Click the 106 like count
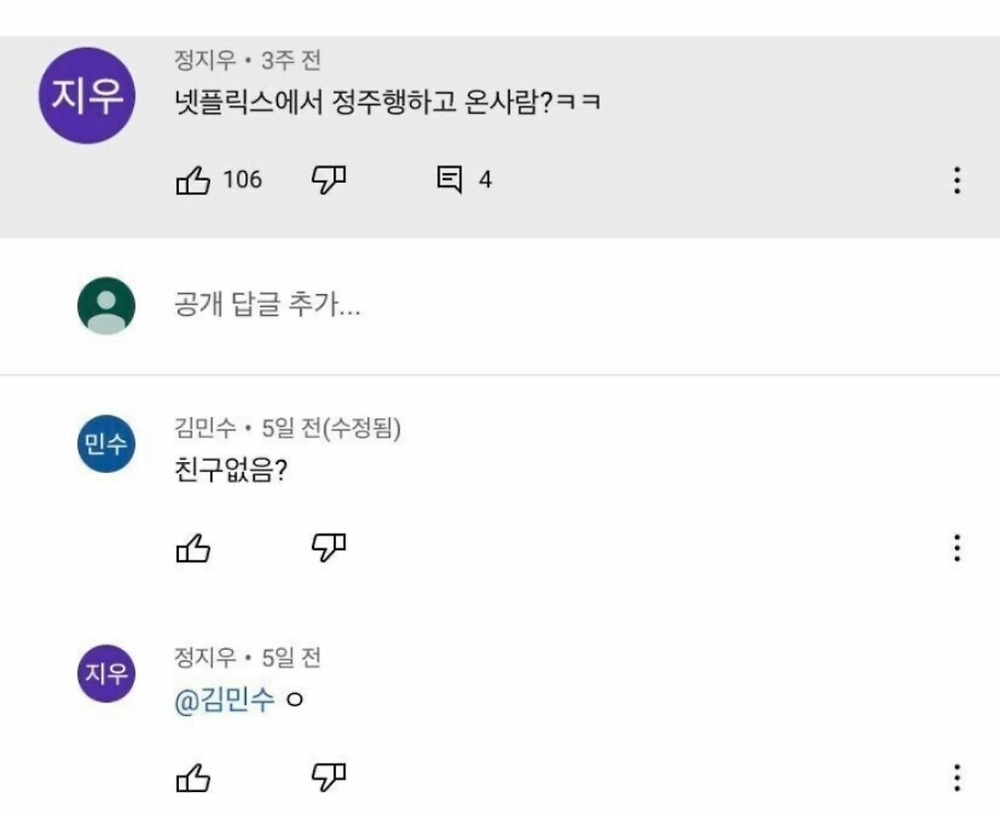This screenshot has width=1000, height=833. click(x=242, y=180)
